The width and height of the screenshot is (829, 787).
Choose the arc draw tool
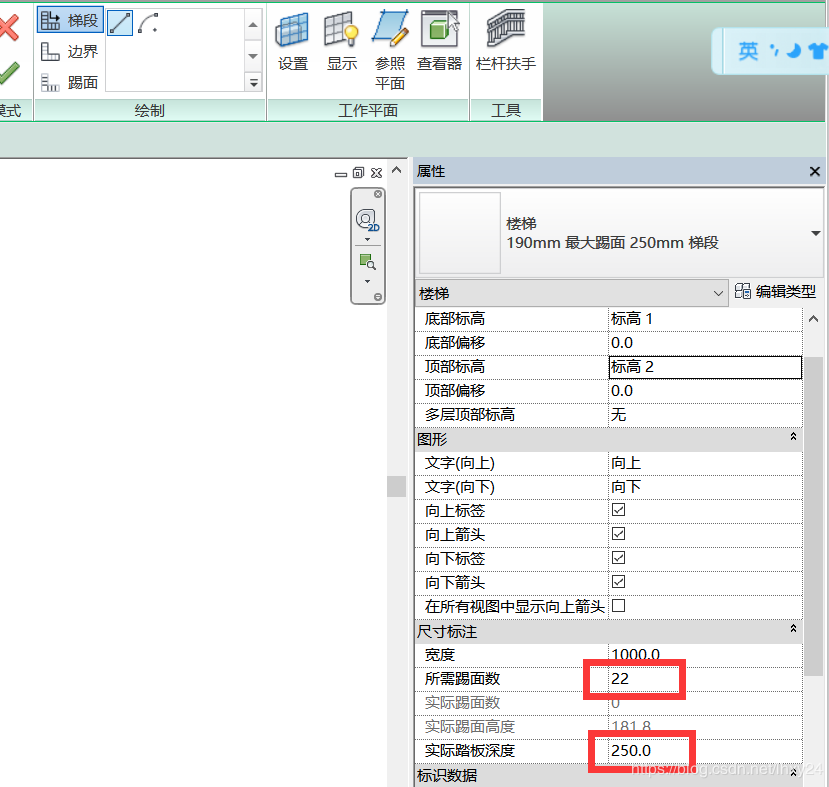148,23
